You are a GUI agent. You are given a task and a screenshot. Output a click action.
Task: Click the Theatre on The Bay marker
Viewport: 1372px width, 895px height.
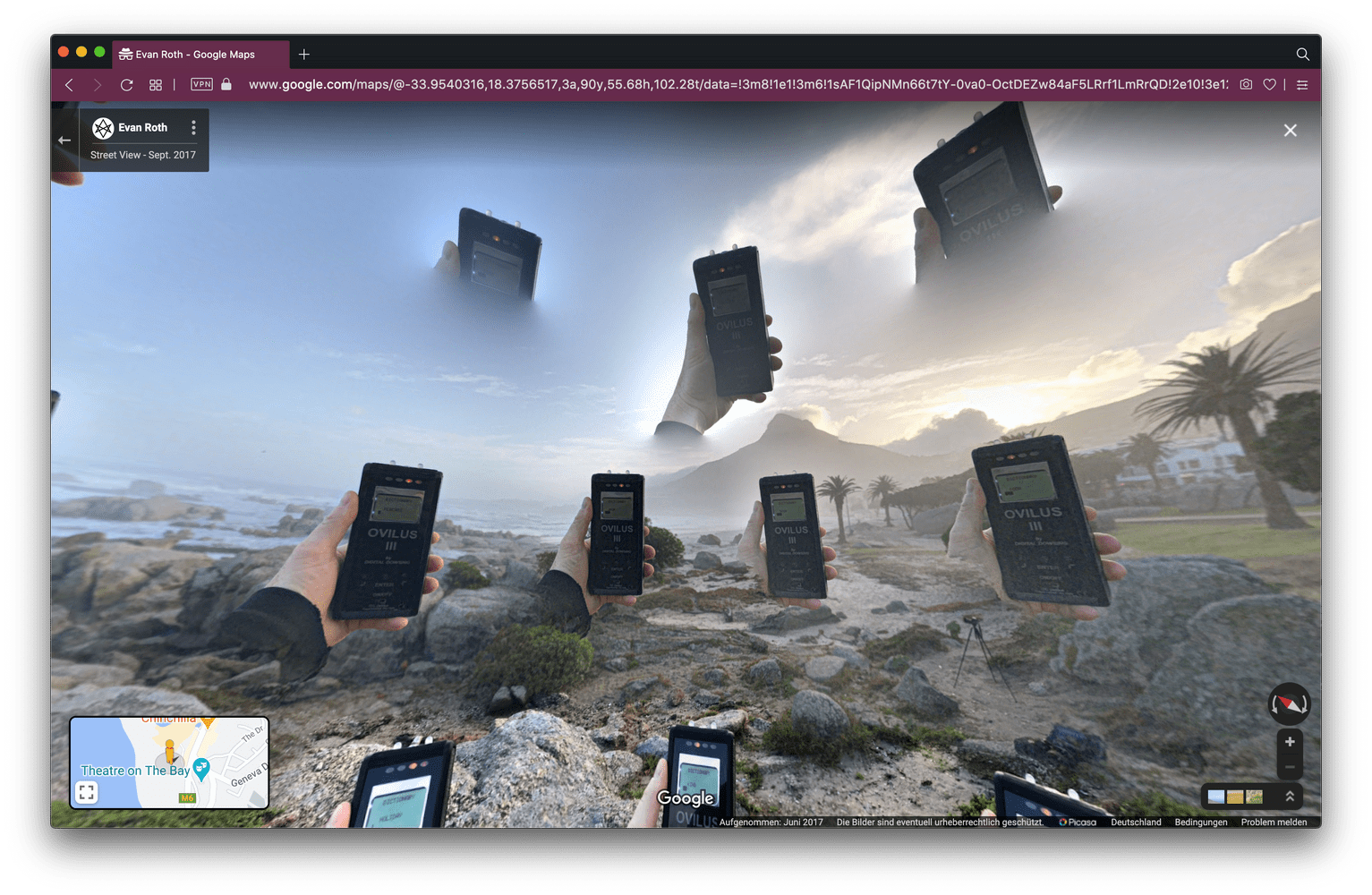pos(201,768)
